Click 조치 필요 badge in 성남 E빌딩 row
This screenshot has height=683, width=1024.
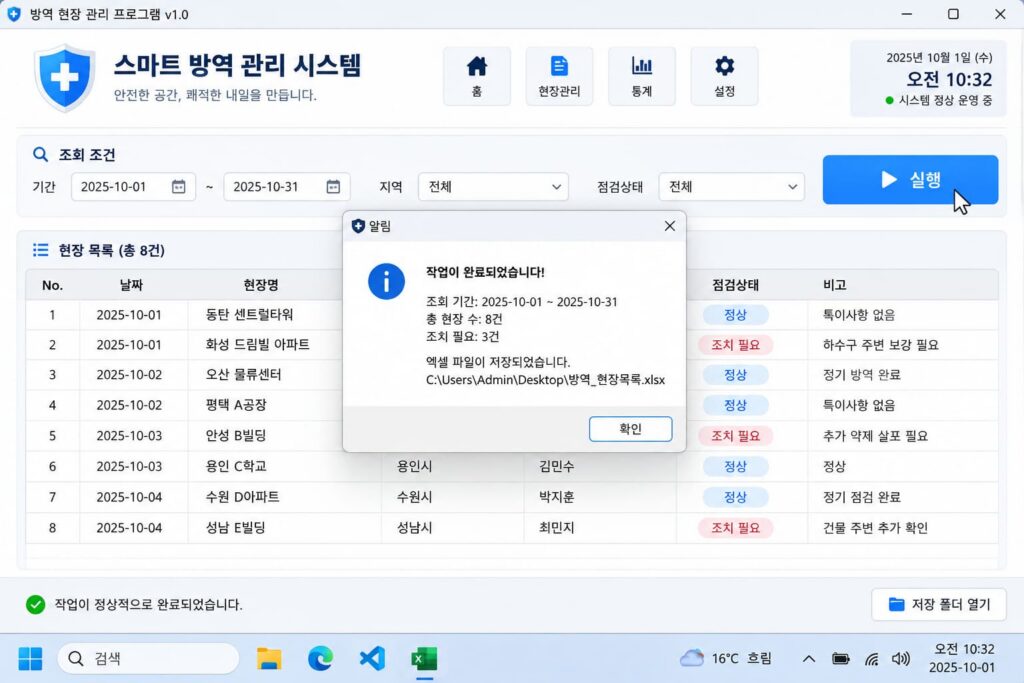[x=735, y=528]
